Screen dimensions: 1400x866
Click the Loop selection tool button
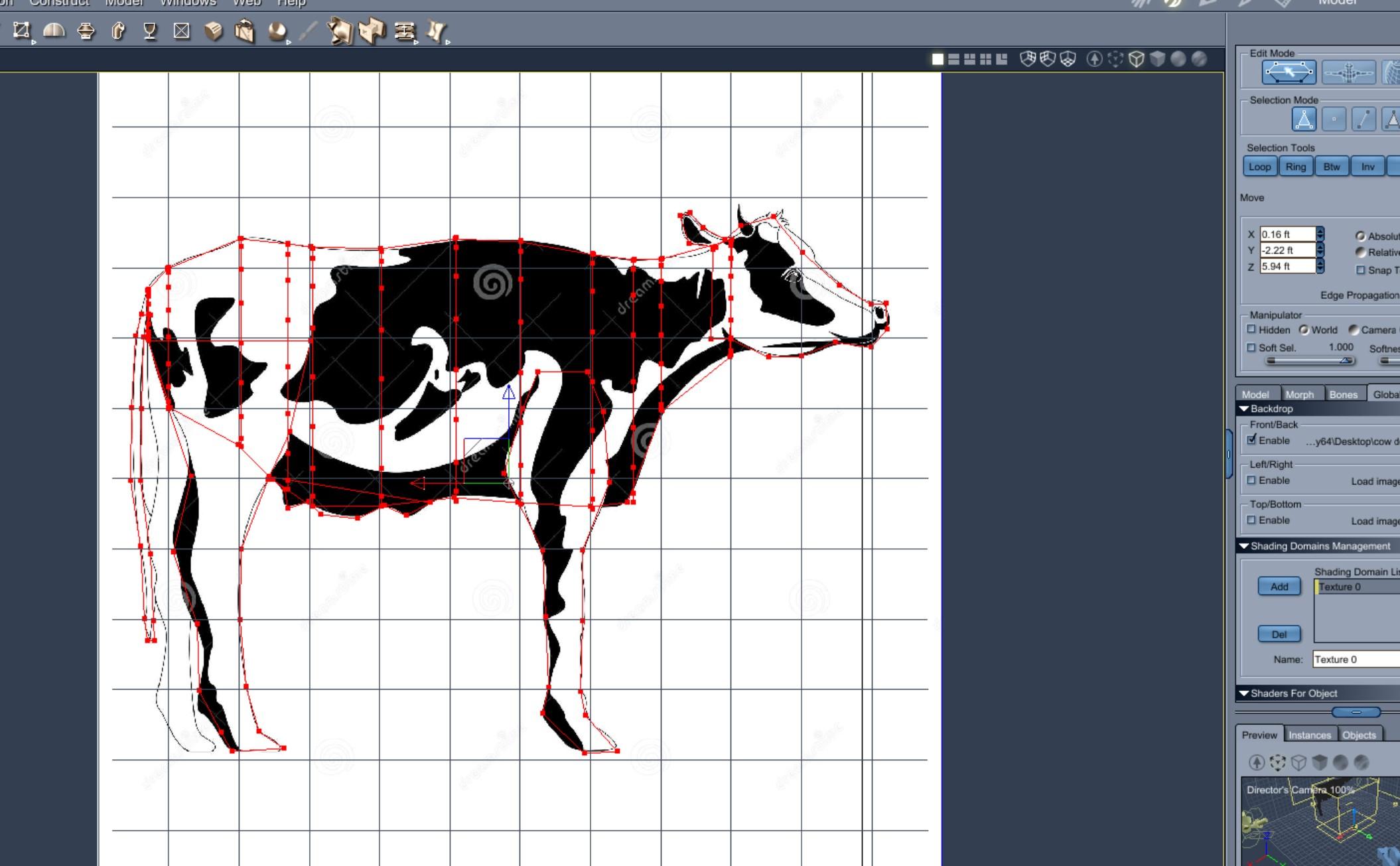(1259, 167)
